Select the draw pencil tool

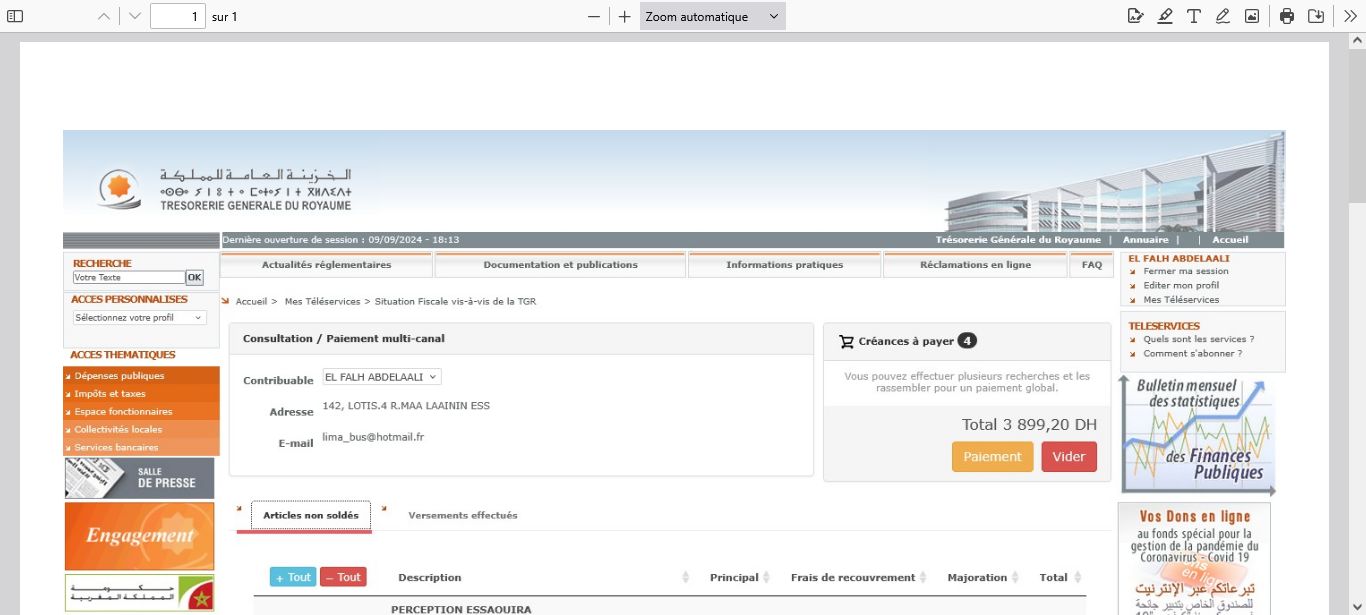pos(1222,16)
